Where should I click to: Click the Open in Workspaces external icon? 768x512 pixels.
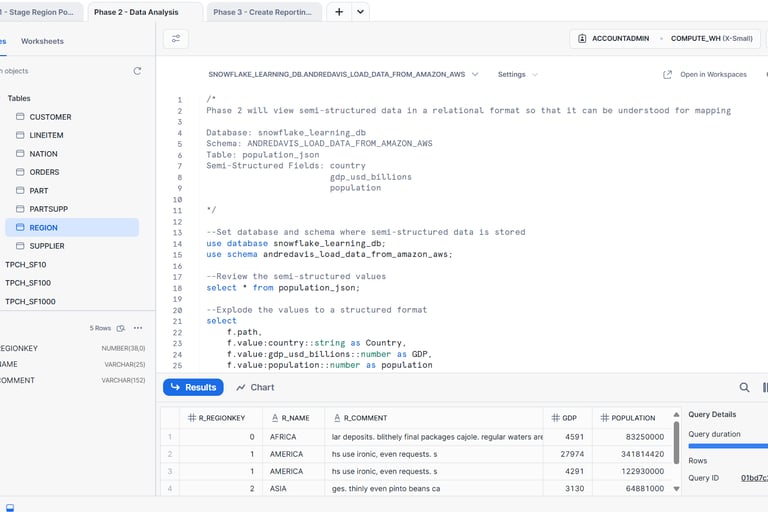click(667, 74)
